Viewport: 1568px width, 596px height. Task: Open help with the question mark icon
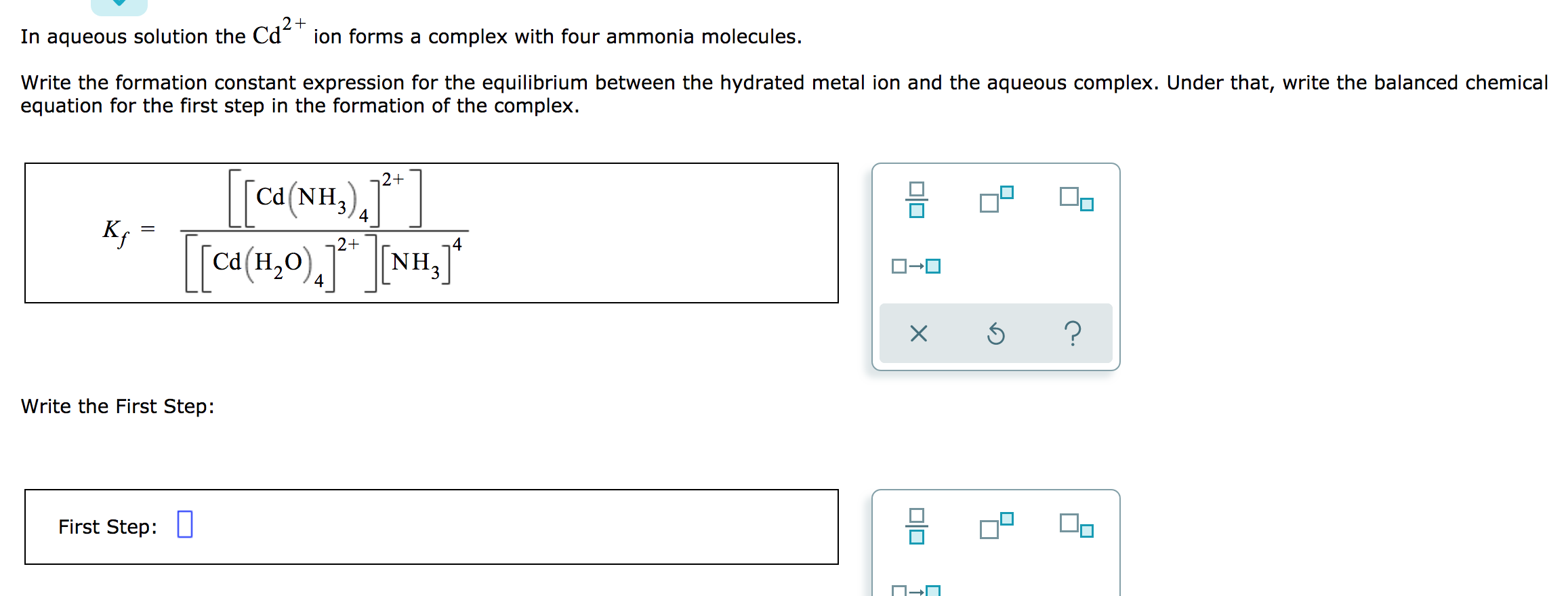click(1073, 333)
